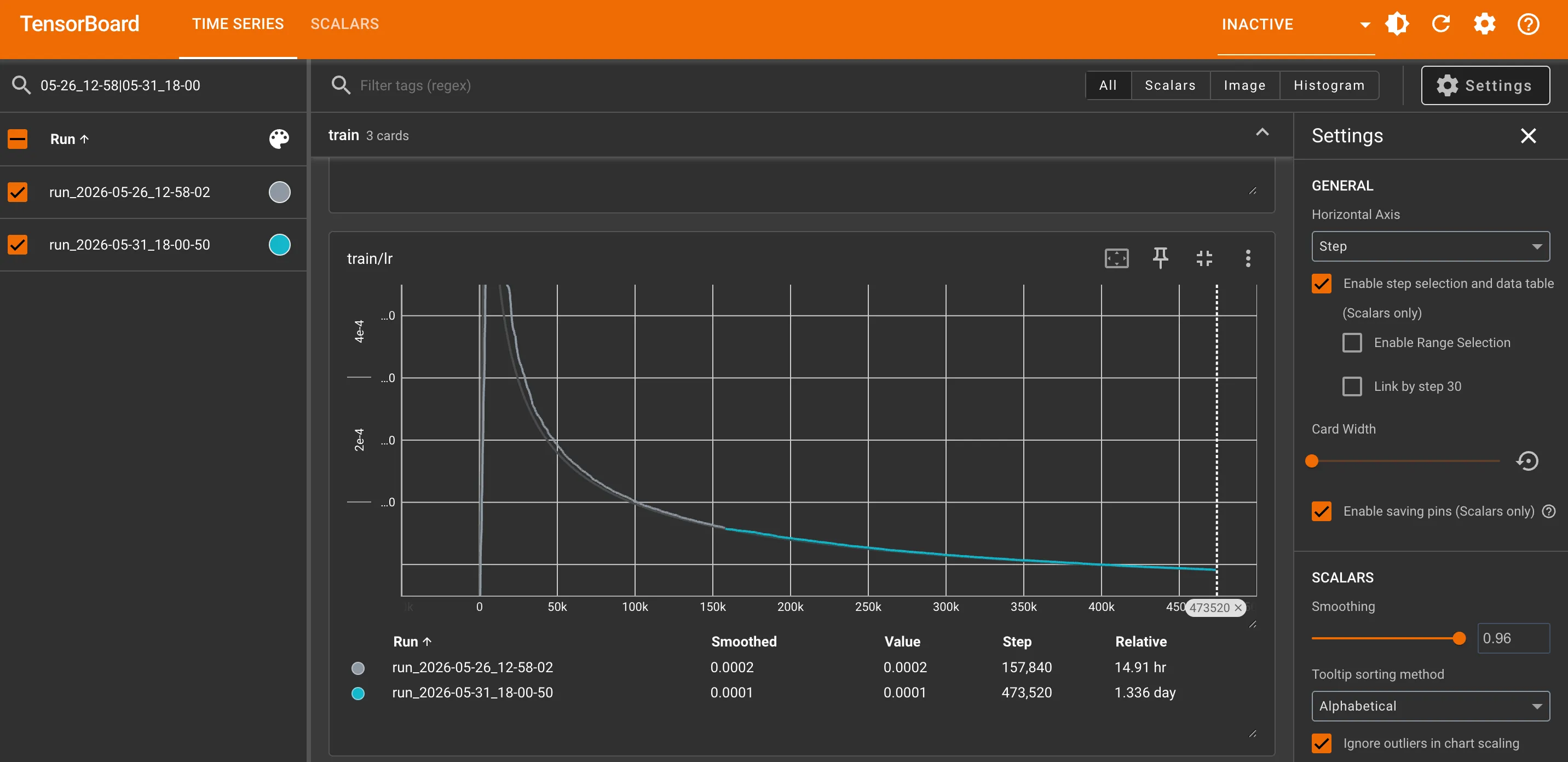Click the run filter search icon
The width and height of the screenshot is (1568, 762).
point(21,85)
